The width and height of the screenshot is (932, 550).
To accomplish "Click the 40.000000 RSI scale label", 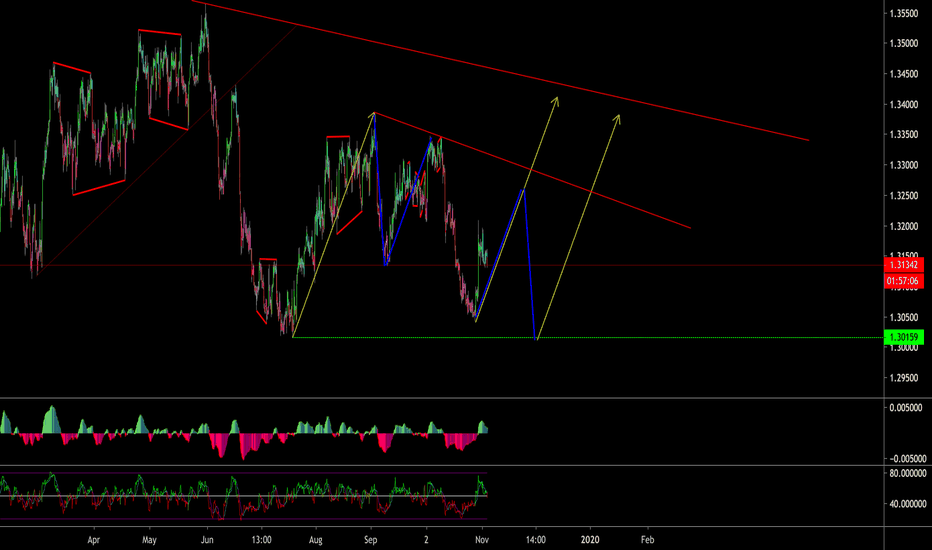I will tap(908, 504).
